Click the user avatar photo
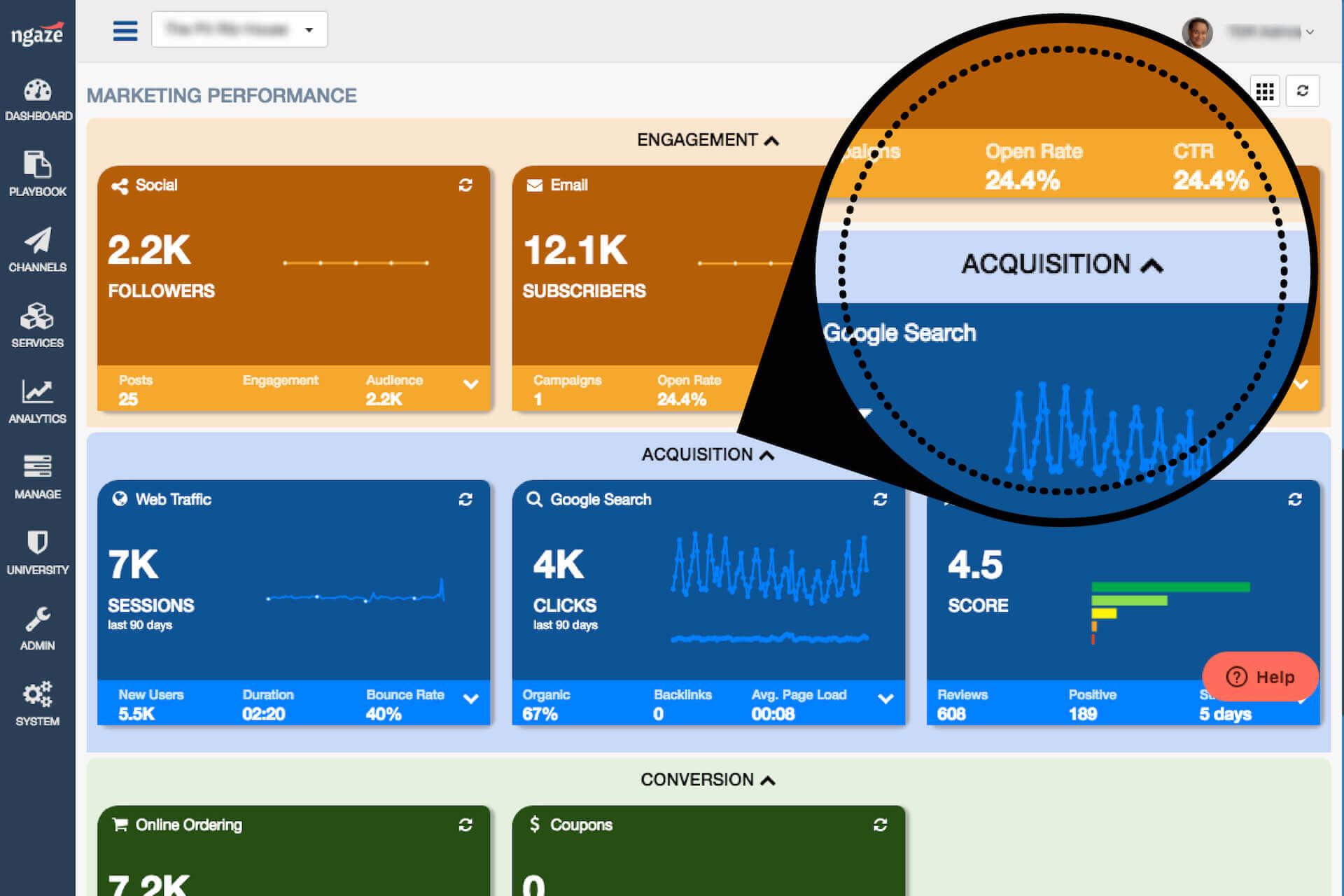 [1197, 32]
